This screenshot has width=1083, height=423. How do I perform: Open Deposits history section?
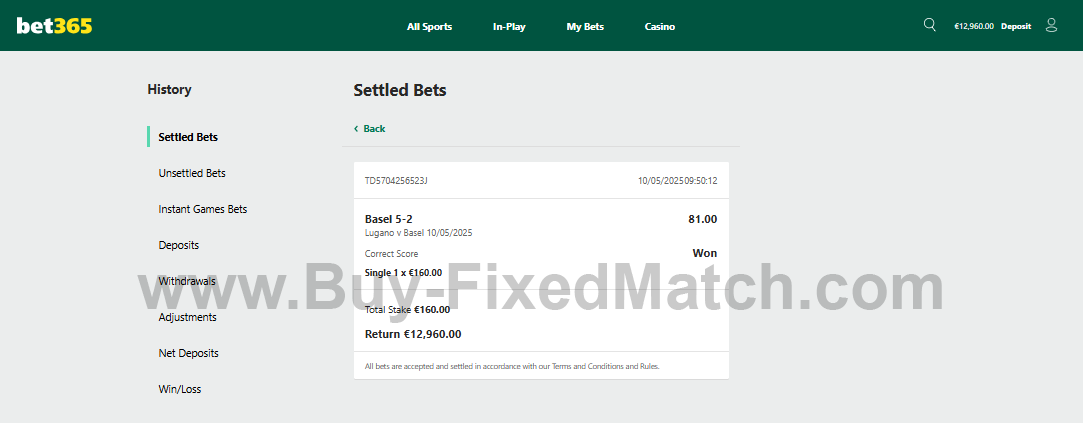(179, 245)
